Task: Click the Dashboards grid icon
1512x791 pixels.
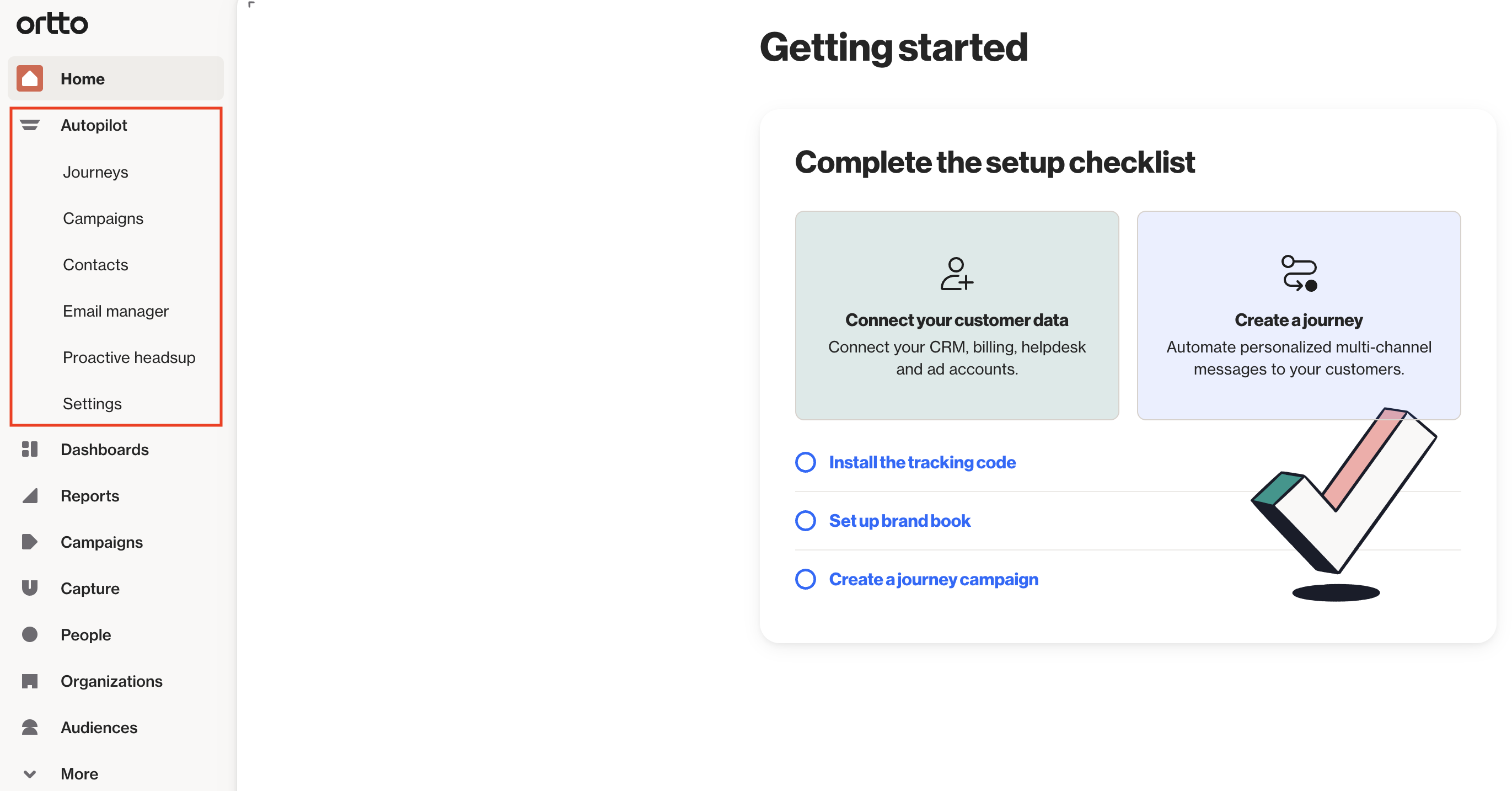Action: tap(29, 449)
